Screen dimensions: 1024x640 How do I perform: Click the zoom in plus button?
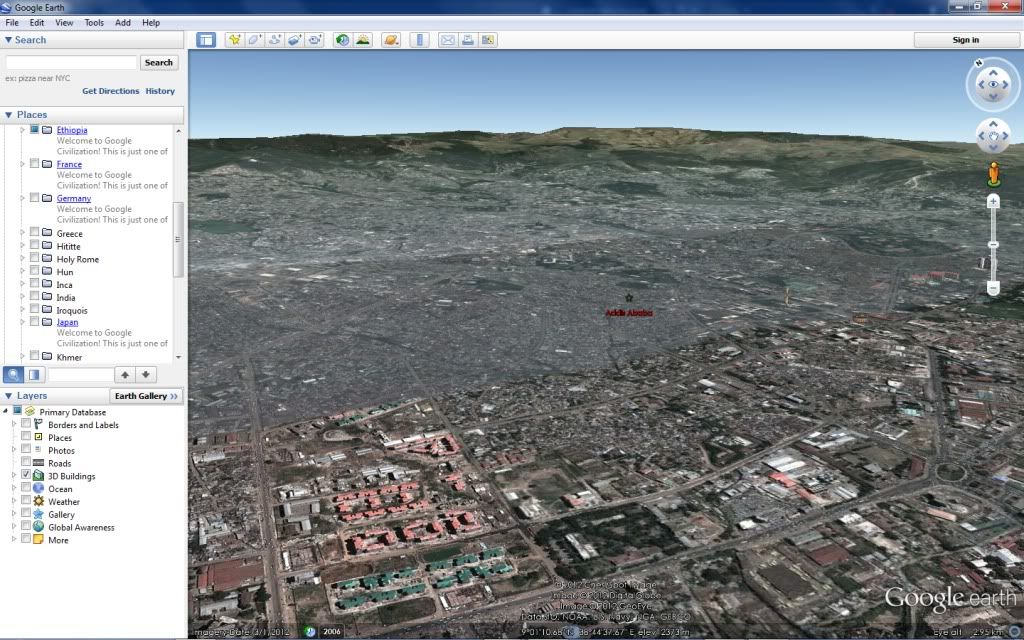pos(993,202)
